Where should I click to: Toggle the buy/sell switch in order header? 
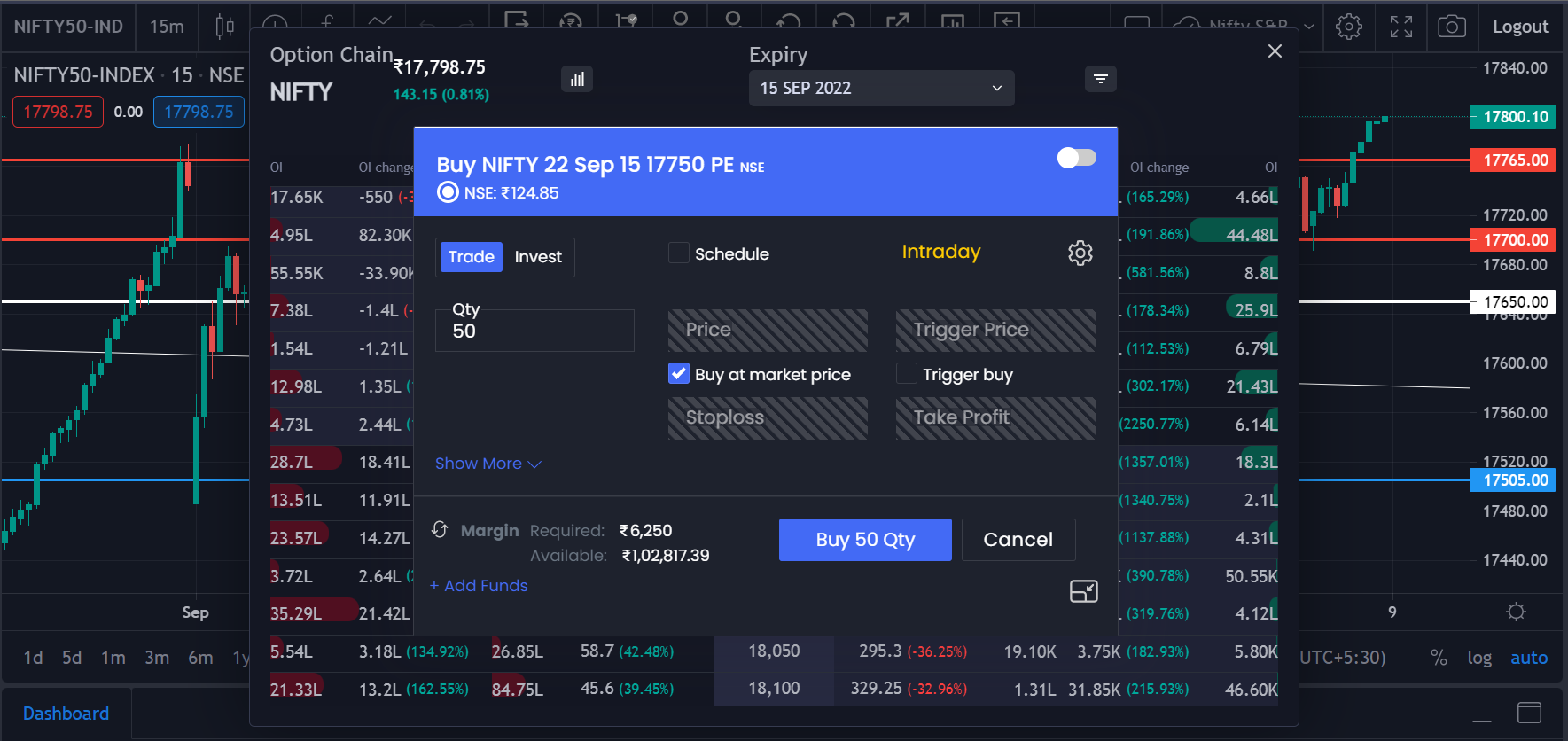click(x=1077, y=158)
